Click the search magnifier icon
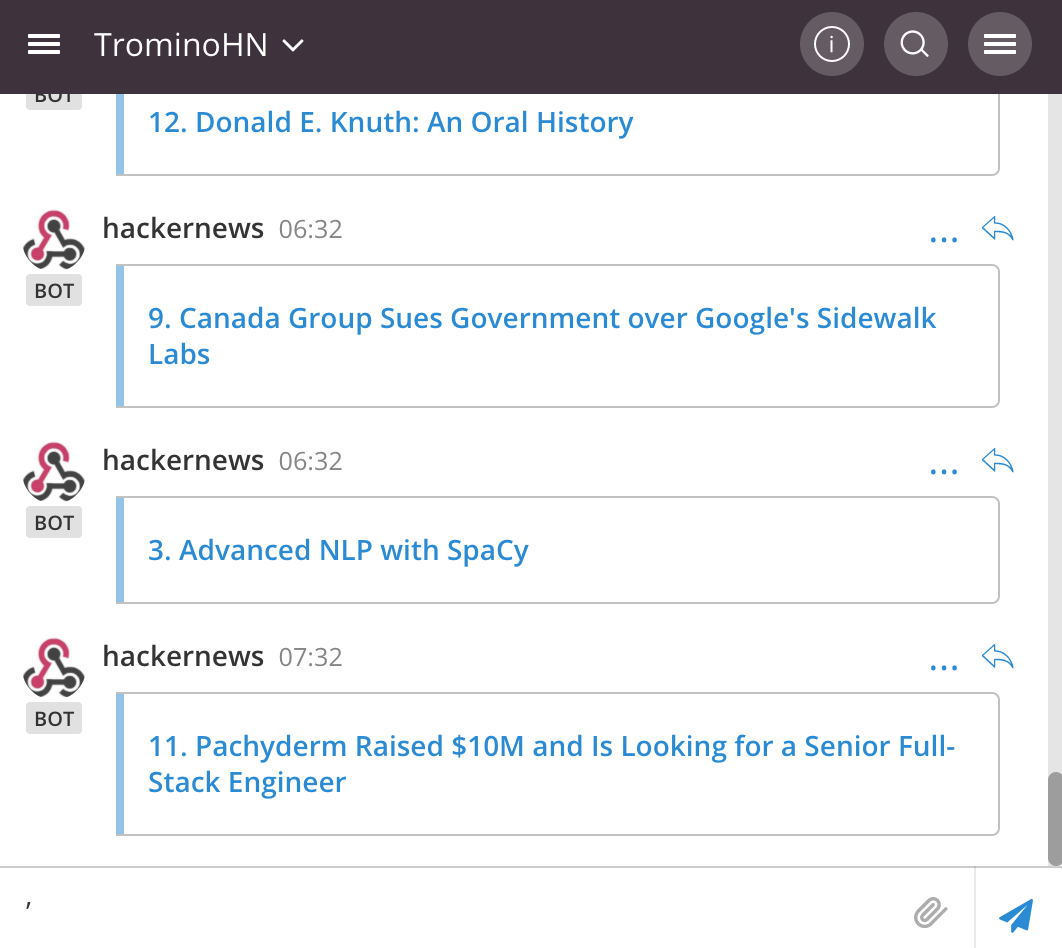 click(915, 45)
